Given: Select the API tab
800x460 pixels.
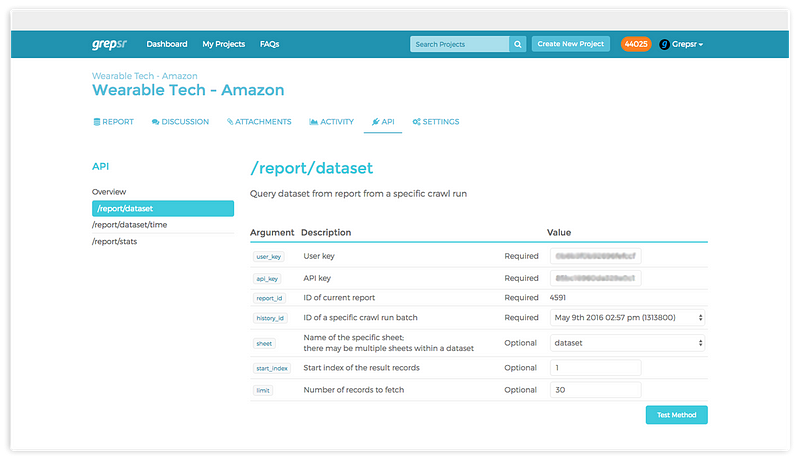Looking at the screenshot, I should pyautogui.click(x=383, y=122).
